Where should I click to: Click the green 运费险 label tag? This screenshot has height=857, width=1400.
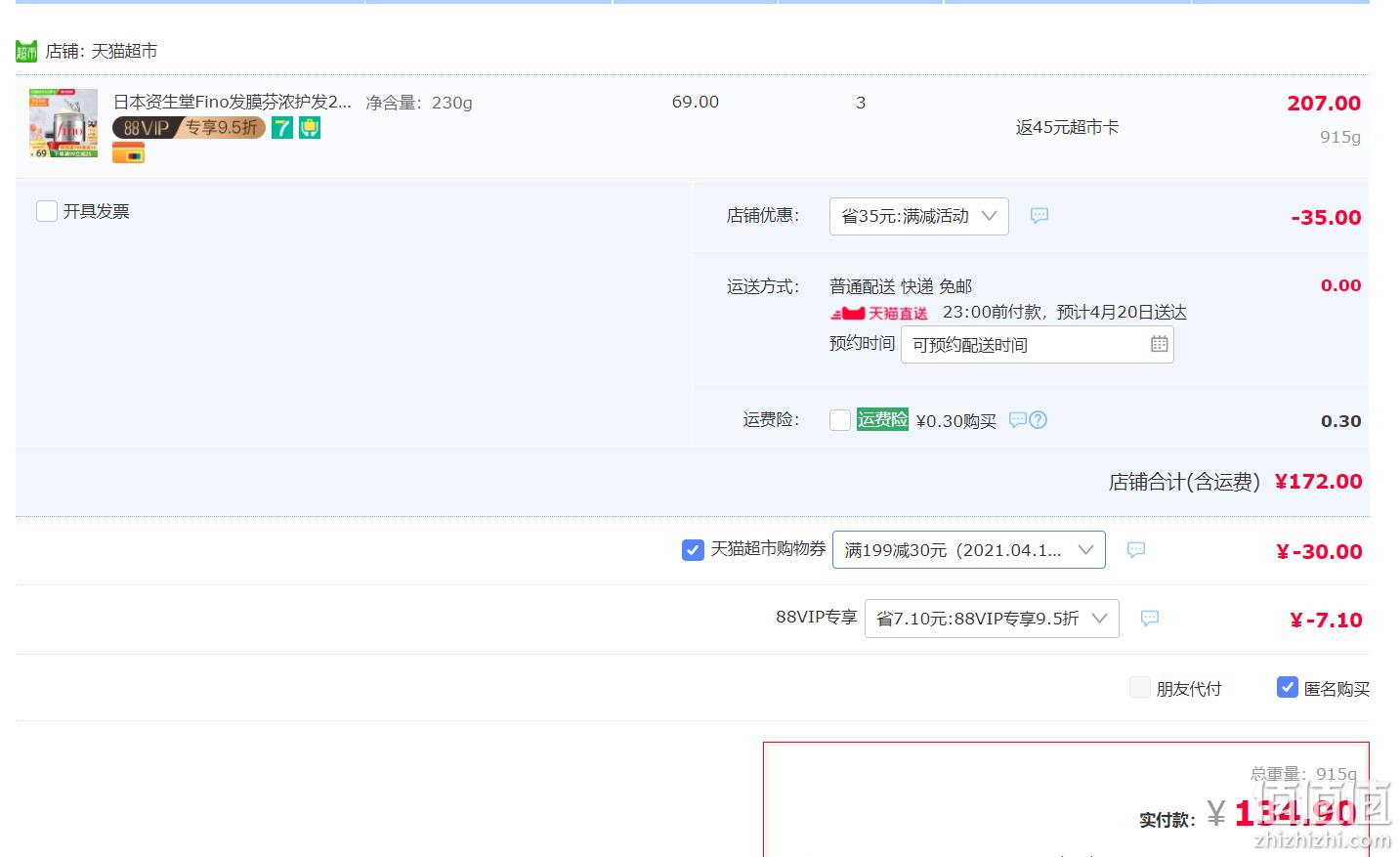click(883, 419)
